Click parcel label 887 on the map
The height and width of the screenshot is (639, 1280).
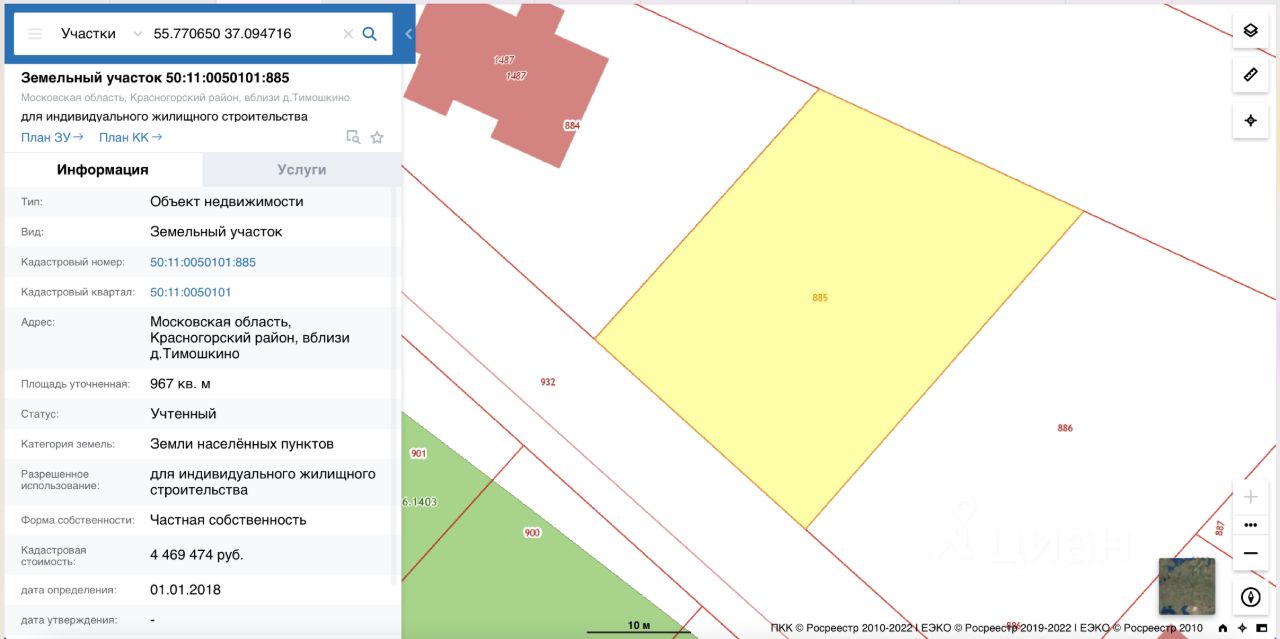point(1219,528)
